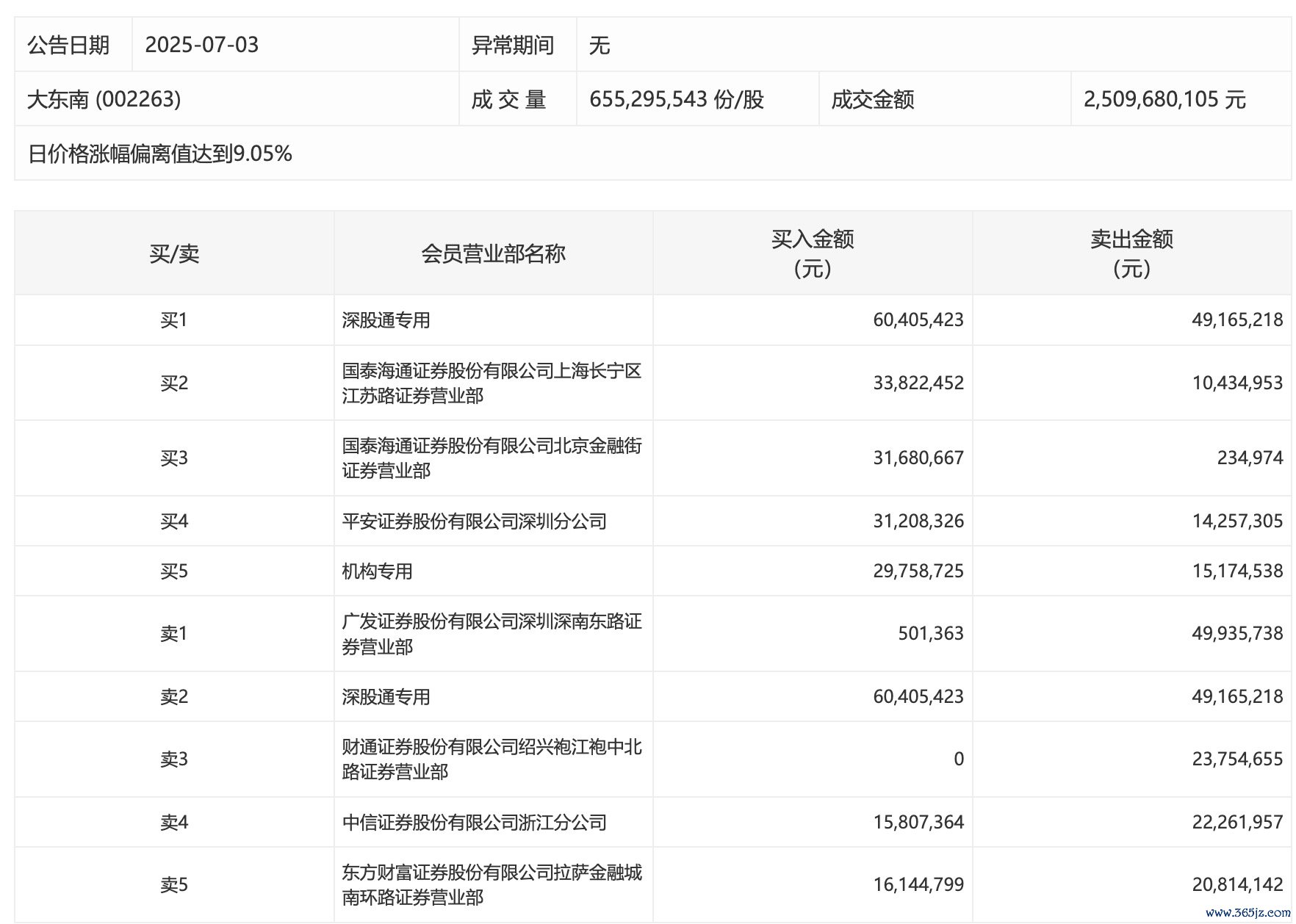Click the 买入金额 value 33,822,452
The width and height of the screenshot is (1296, 924).
pos(918,383)
